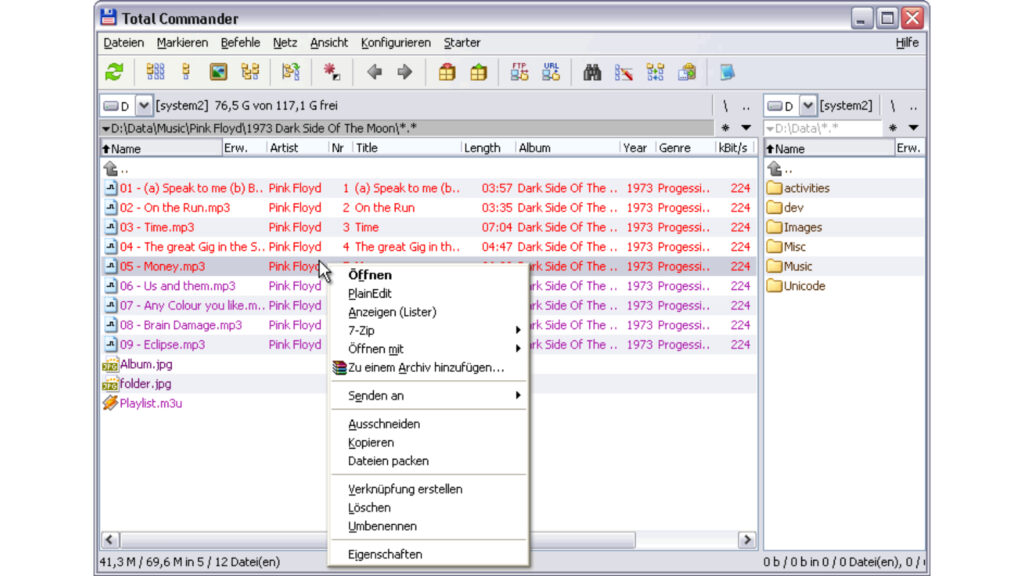The height and width of the screenshot is (576, 1024).
Task: Open URL FTP connection icon
Action: coord(551,72)
